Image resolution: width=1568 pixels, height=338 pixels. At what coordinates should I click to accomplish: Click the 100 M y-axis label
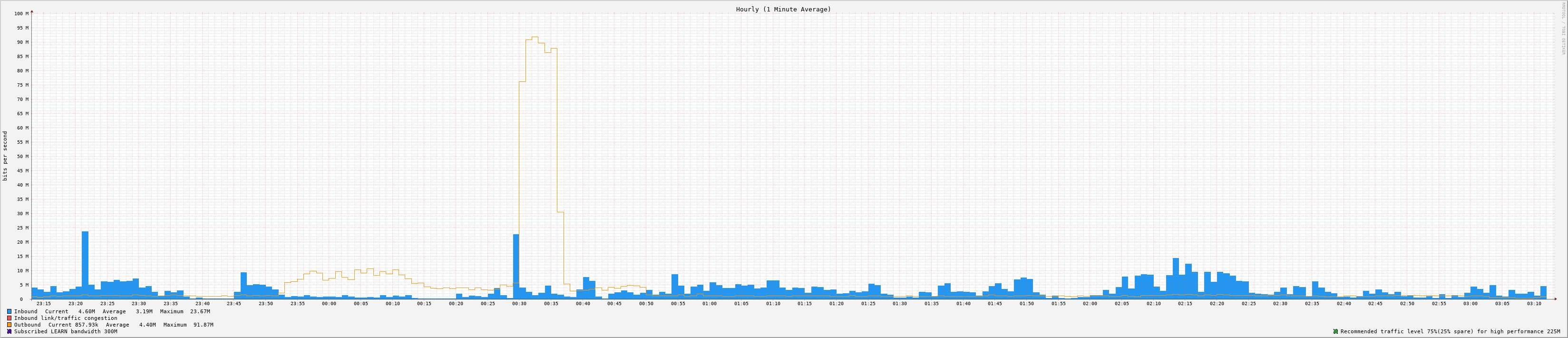[21, 13]
